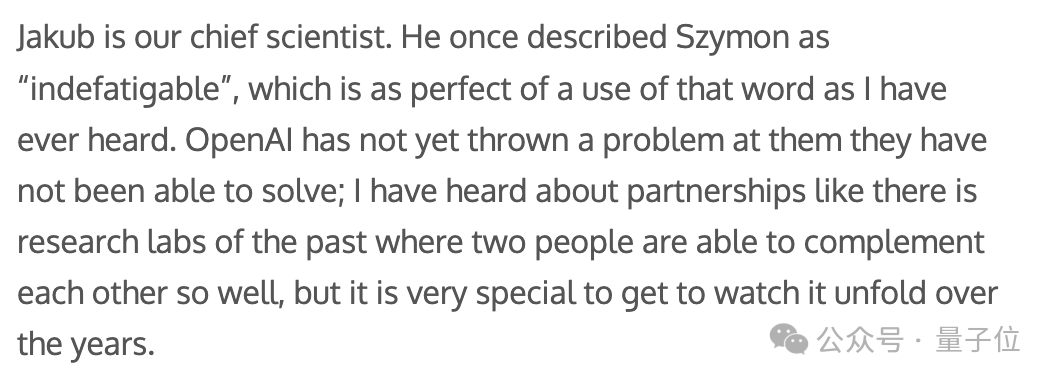1054x382 pixels.
Task: Click the word partnerships
Action: 716,193
